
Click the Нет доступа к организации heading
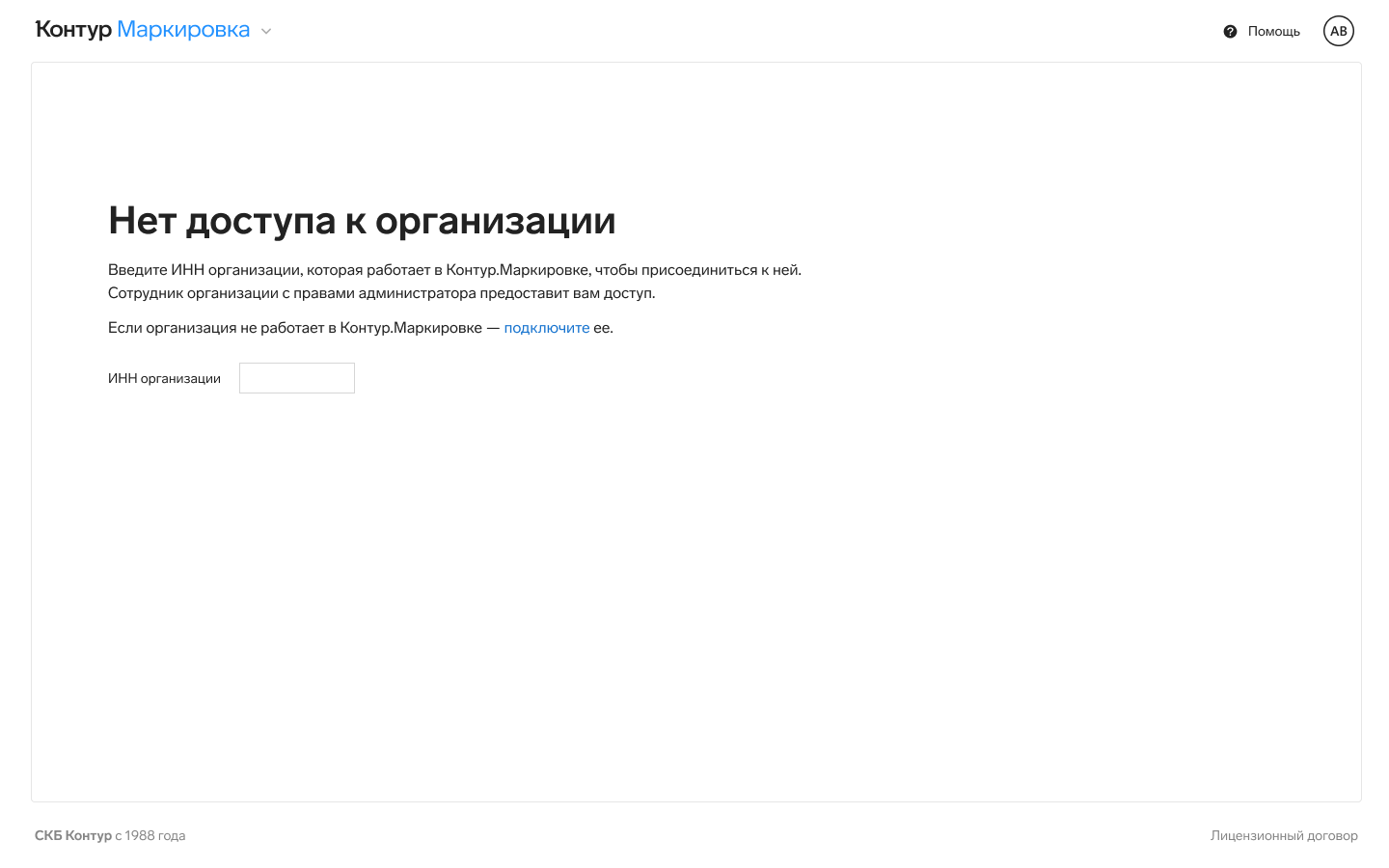tap(362, 221)
